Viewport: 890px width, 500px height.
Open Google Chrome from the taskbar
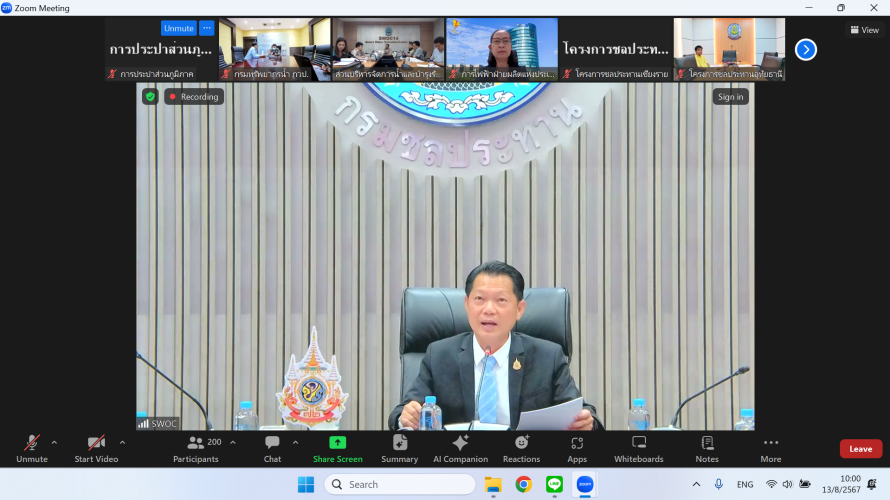pos(523,484)
